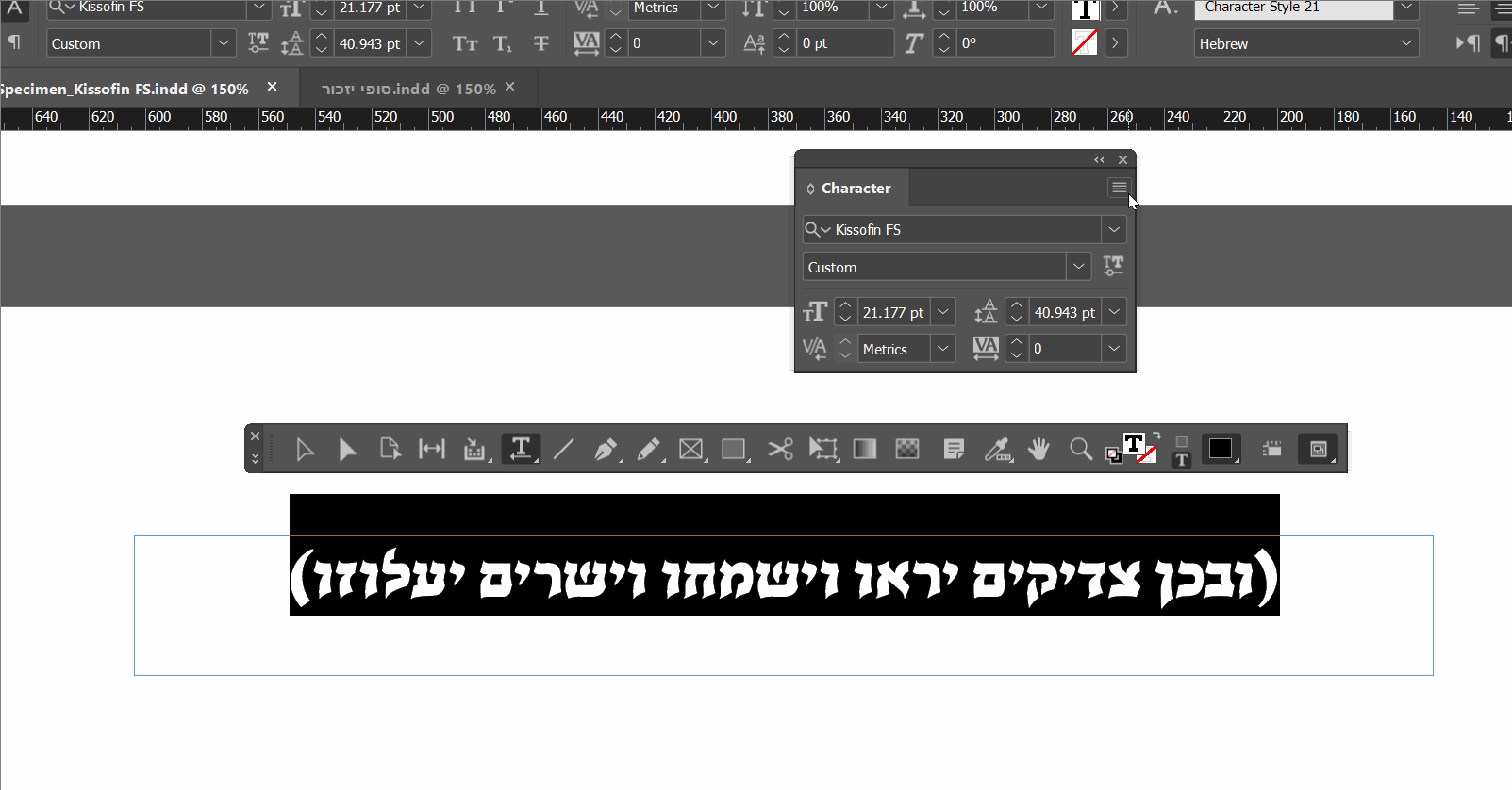The width and height of the screenshot is (1512, 790).
Task: Click Default Fill and Stroke icon
Action: pyautogui.click(x=1113, y=456)
